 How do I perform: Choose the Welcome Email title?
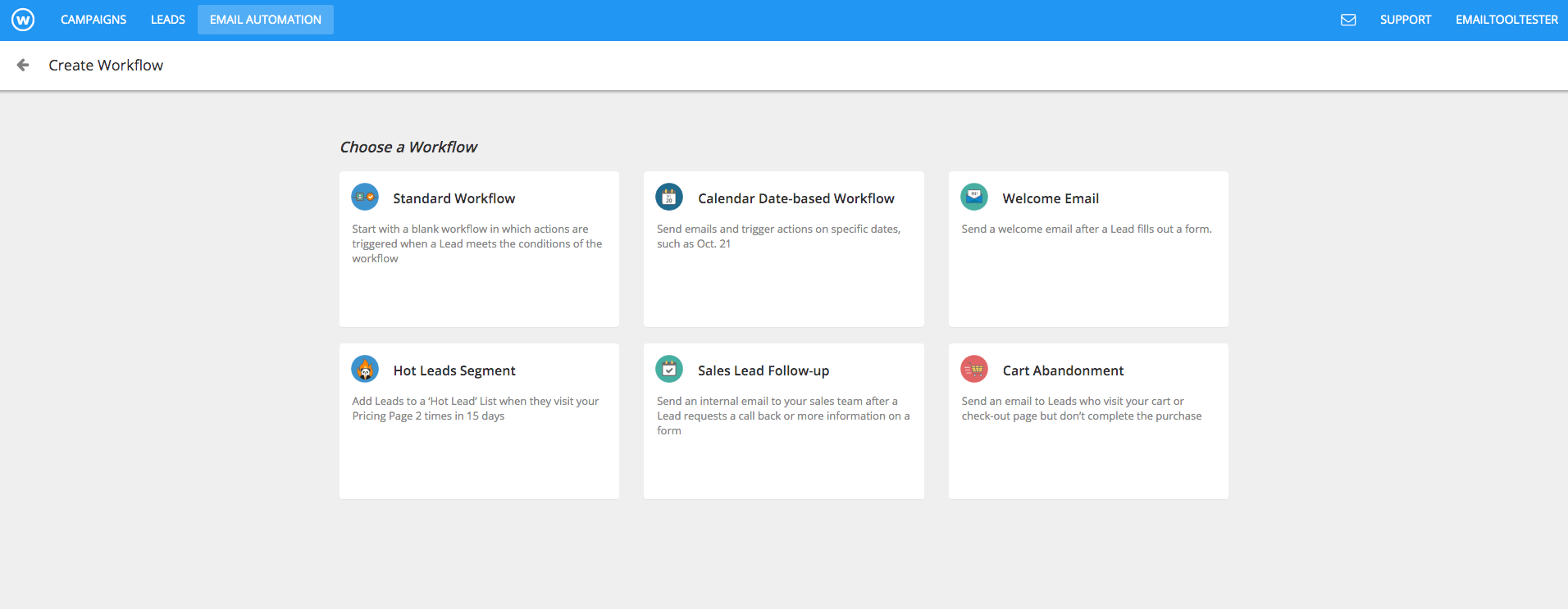click(x=1051, y=198)
